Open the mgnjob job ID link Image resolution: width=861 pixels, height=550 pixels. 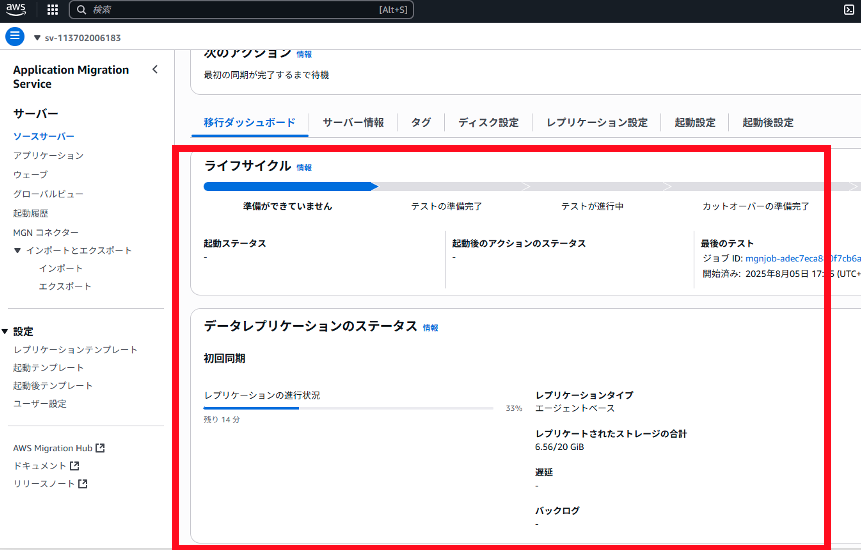click(x=803, y=259)
